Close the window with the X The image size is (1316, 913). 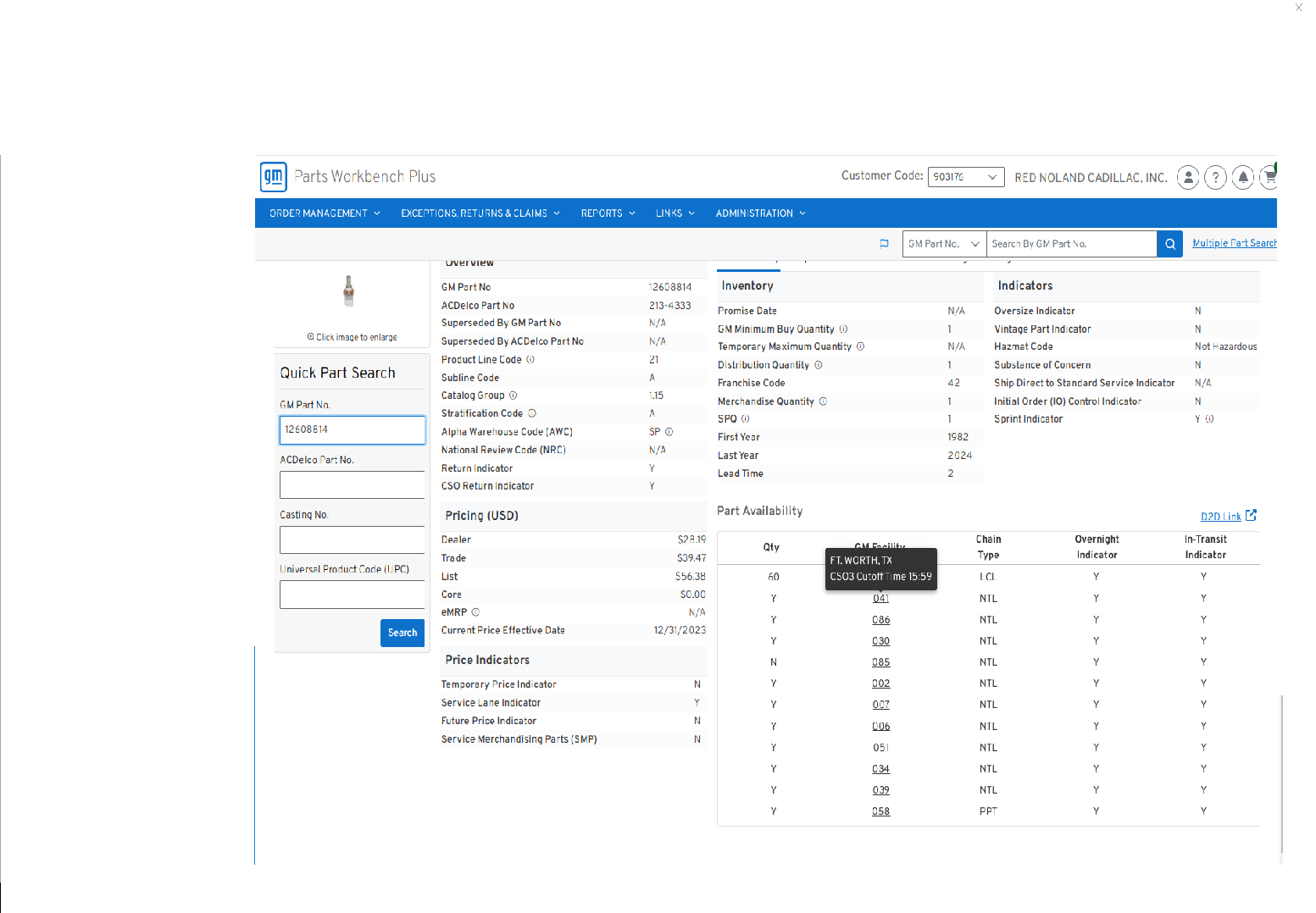click(1298, 8)
